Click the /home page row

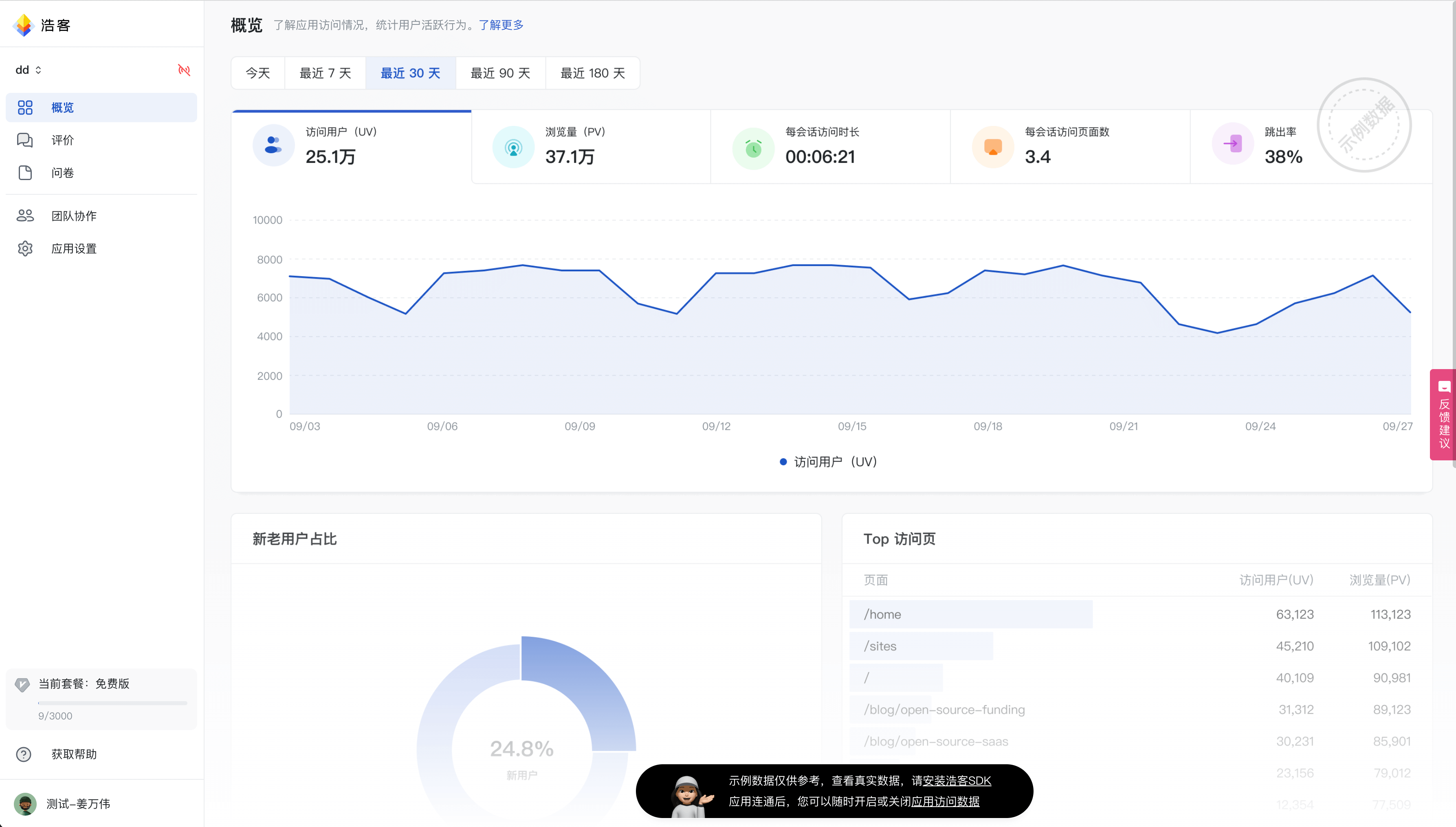click(1137, 615)
